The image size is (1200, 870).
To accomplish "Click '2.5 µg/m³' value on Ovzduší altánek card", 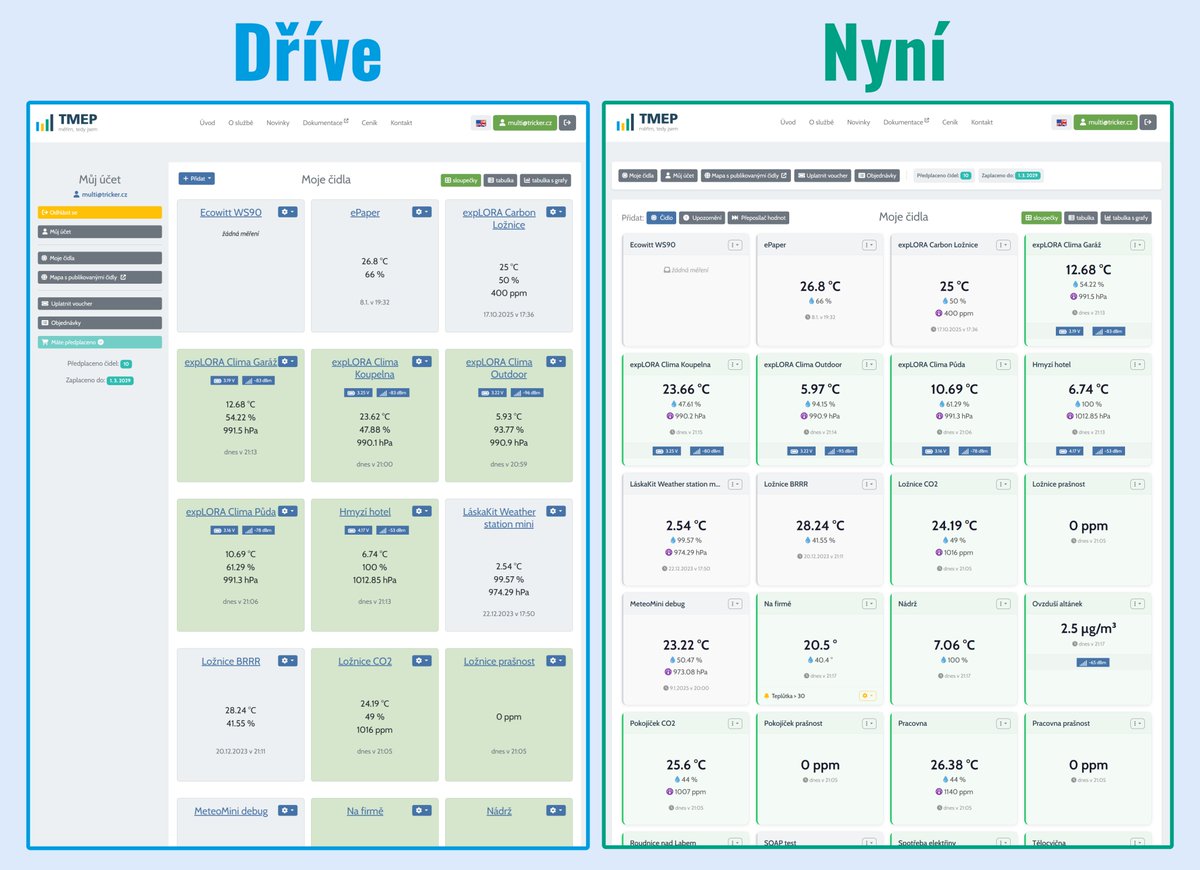I will coord(1088,629).
